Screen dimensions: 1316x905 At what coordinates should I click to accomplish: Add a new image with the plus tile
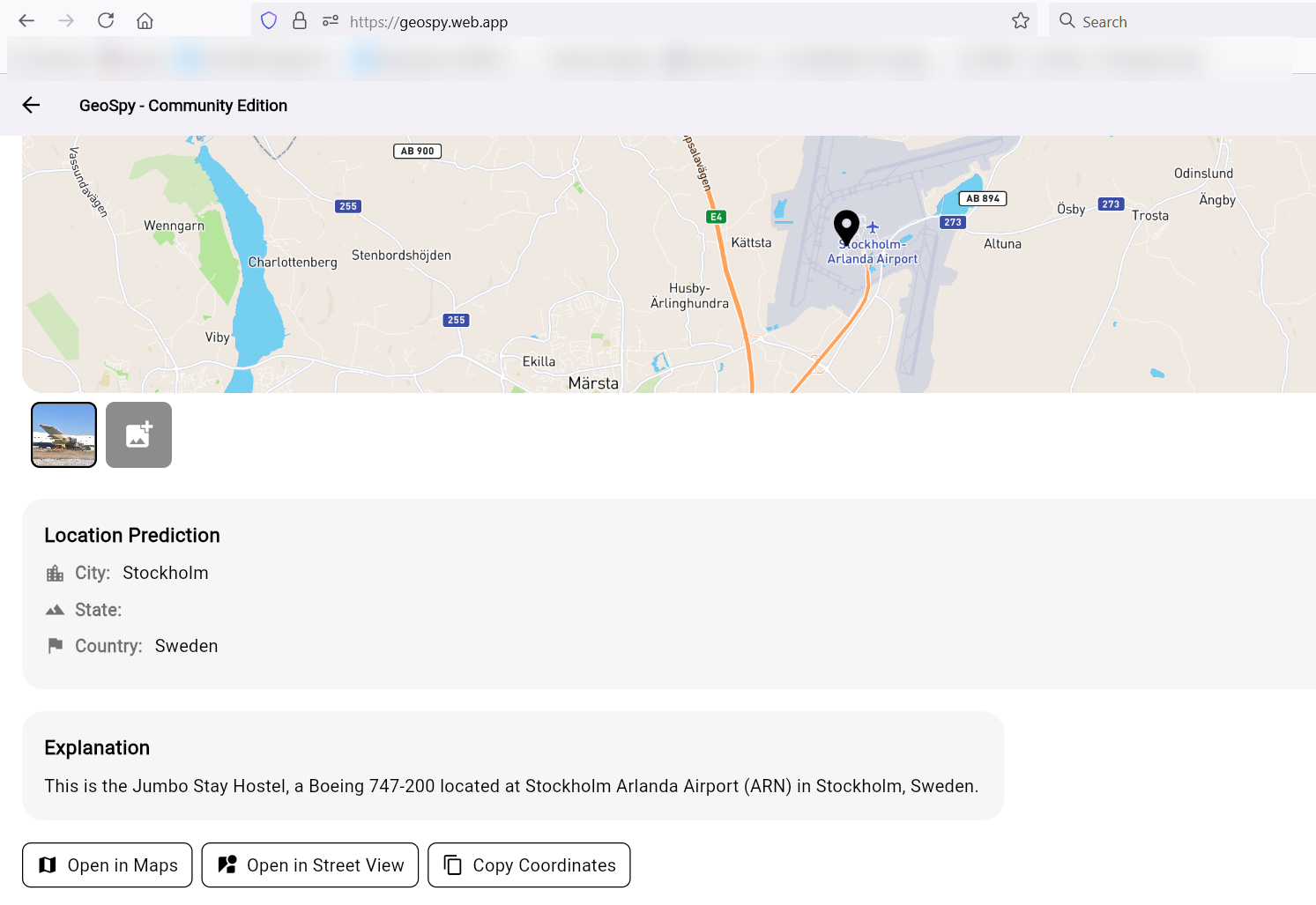pyautogui.click(x=138, y=435)
